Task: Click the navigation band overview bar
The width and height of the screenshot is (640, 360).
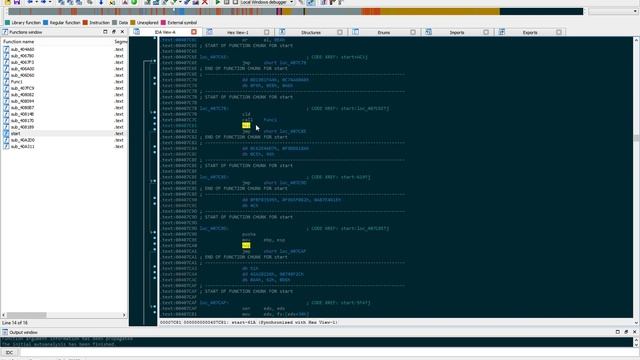Action: pos(296,11)
